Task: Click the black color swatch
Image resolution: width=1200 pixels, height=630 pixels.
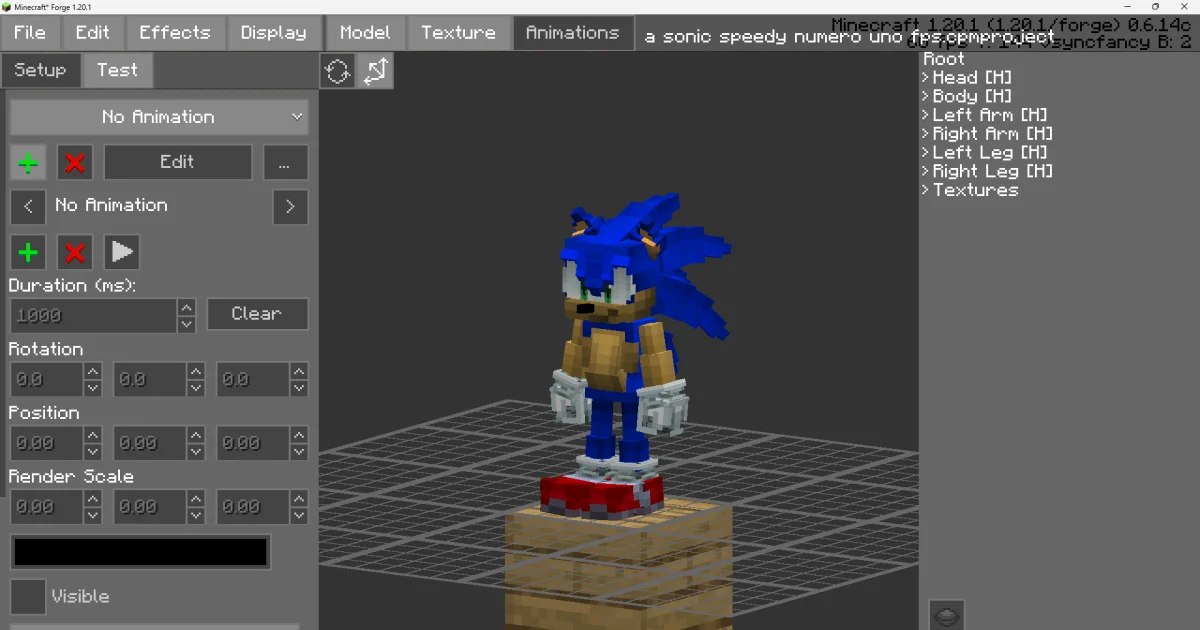Action: click(x=140, y=552)
